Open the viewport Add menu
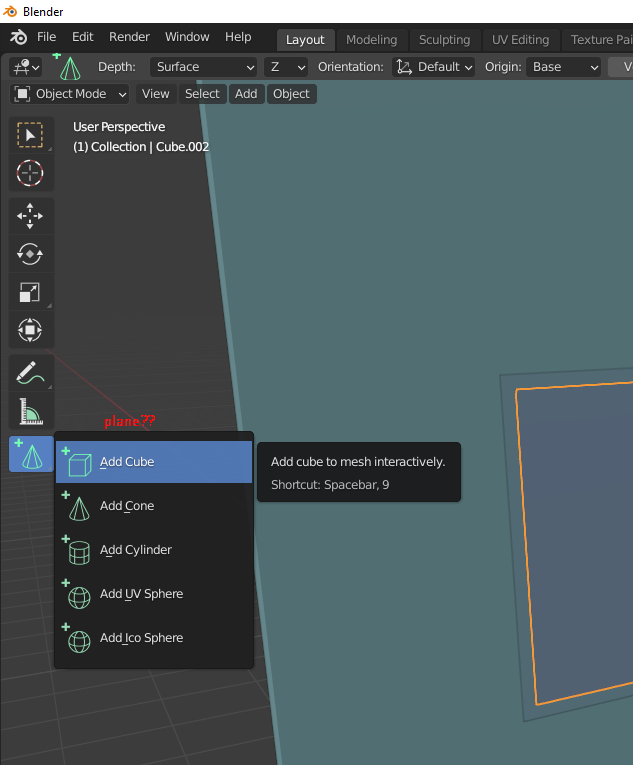 pyautogui.click(x=246, y=94)
